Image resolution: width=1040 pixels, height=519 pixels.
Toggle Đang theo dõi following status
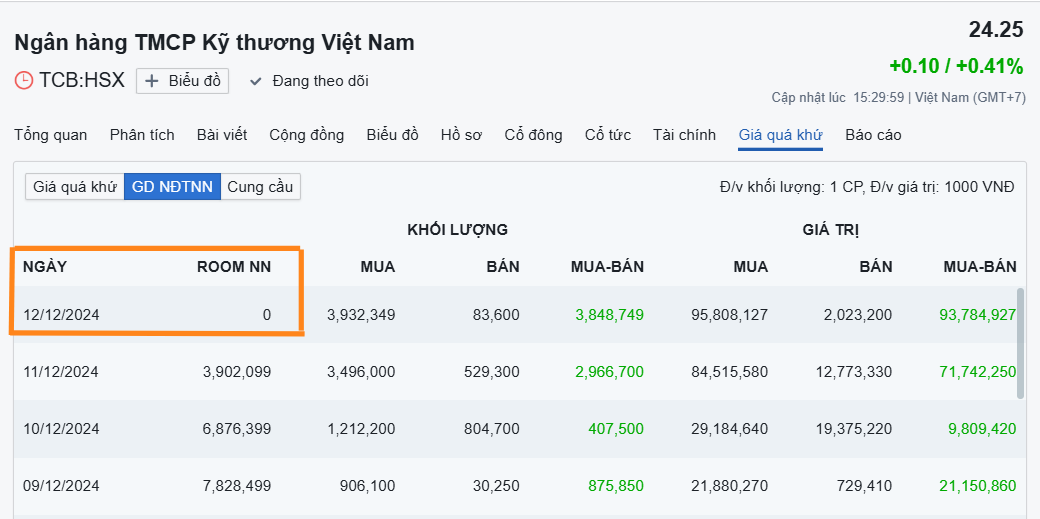click(308, 82)
